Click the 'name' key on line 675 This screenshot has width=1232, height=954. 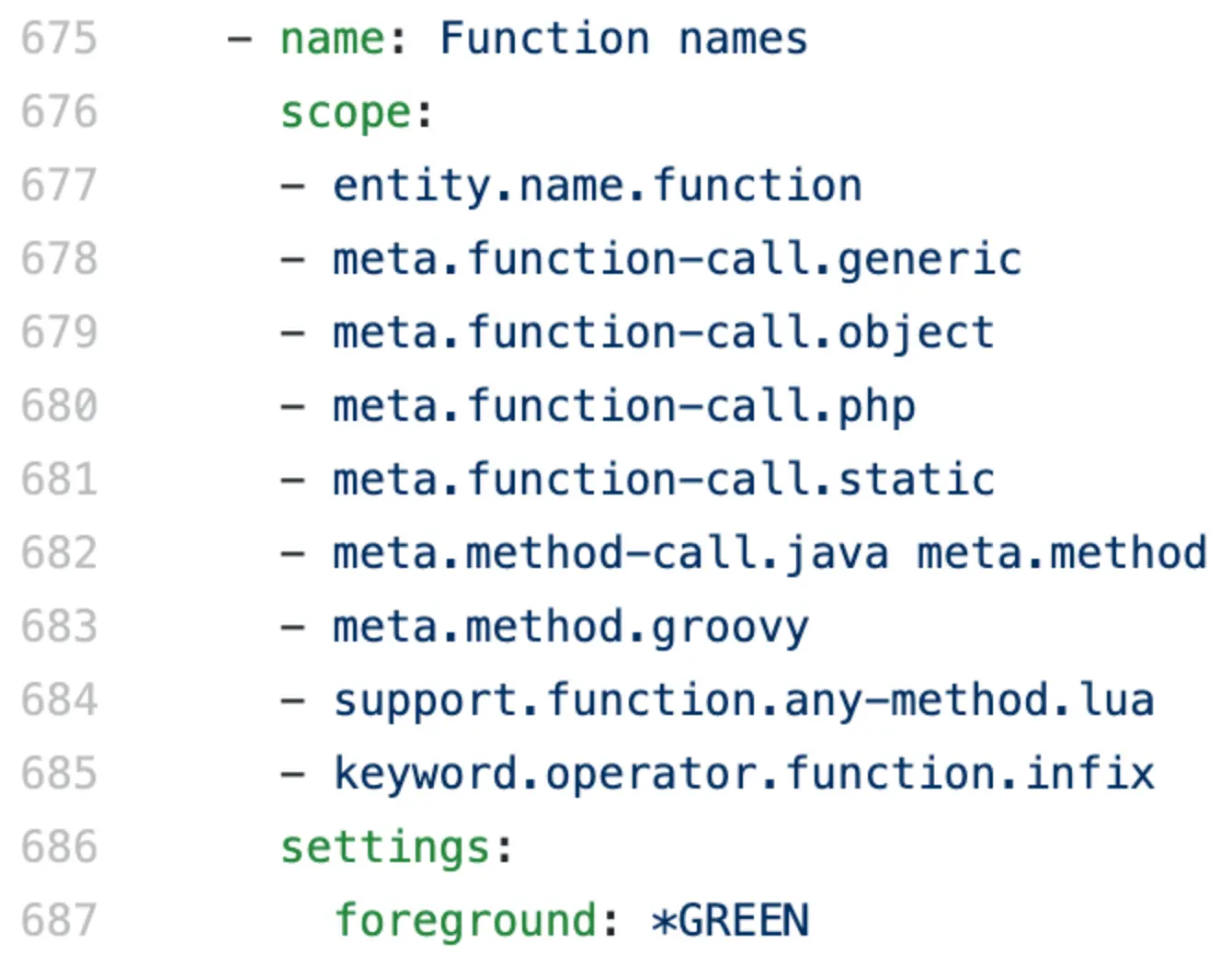(x=333, y=39)
